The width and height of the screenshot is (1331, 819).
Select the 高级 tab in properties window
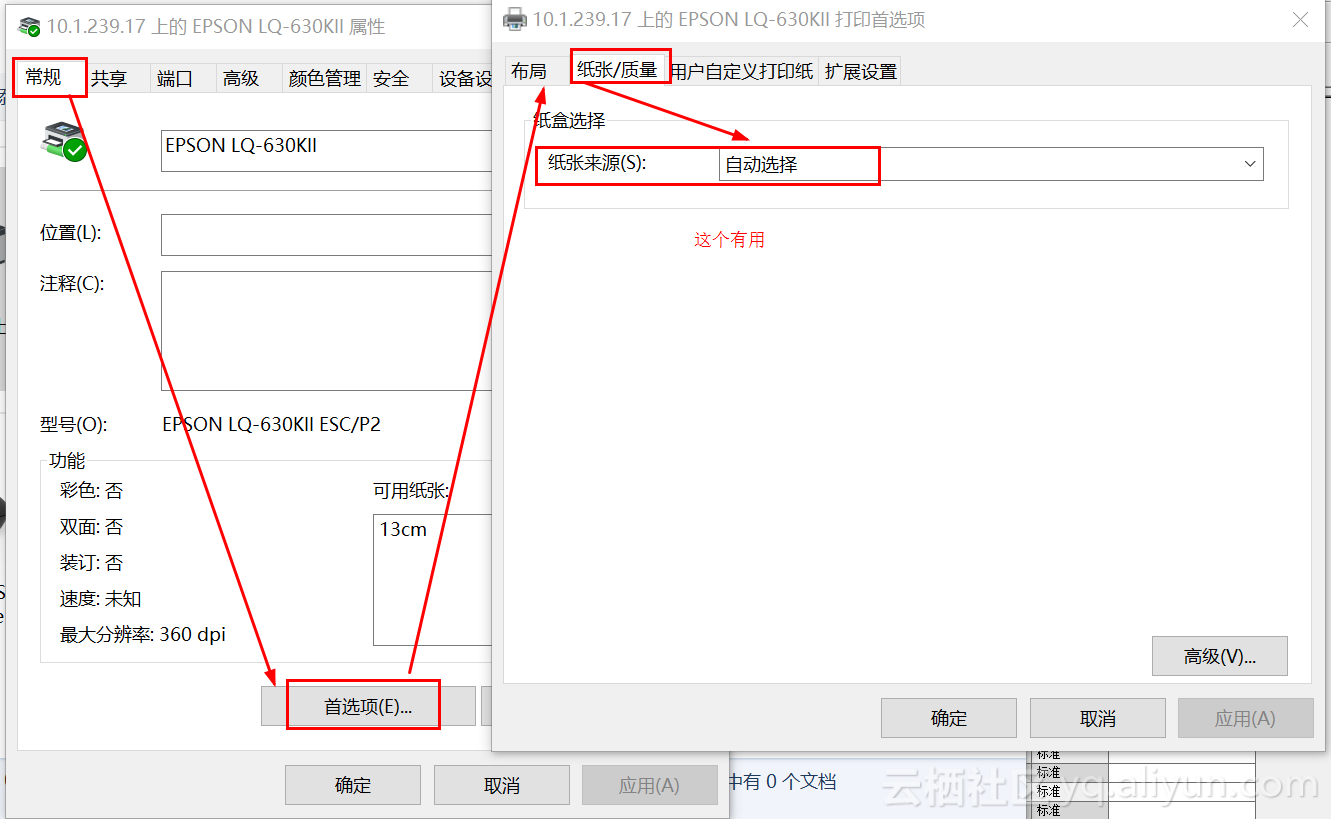coord(241,79)
